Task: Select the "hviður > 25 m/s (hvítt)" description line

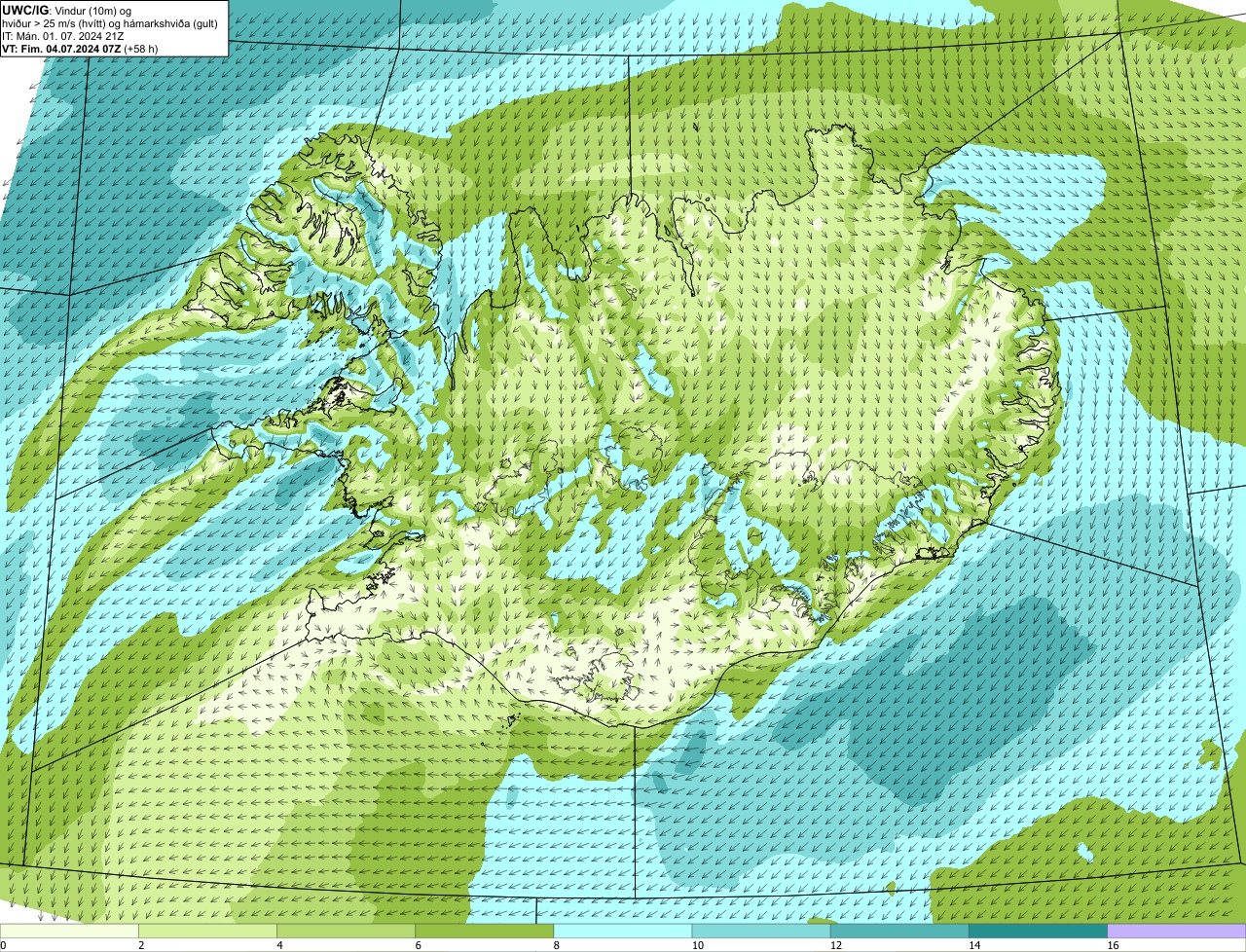Action: (110, 22)
